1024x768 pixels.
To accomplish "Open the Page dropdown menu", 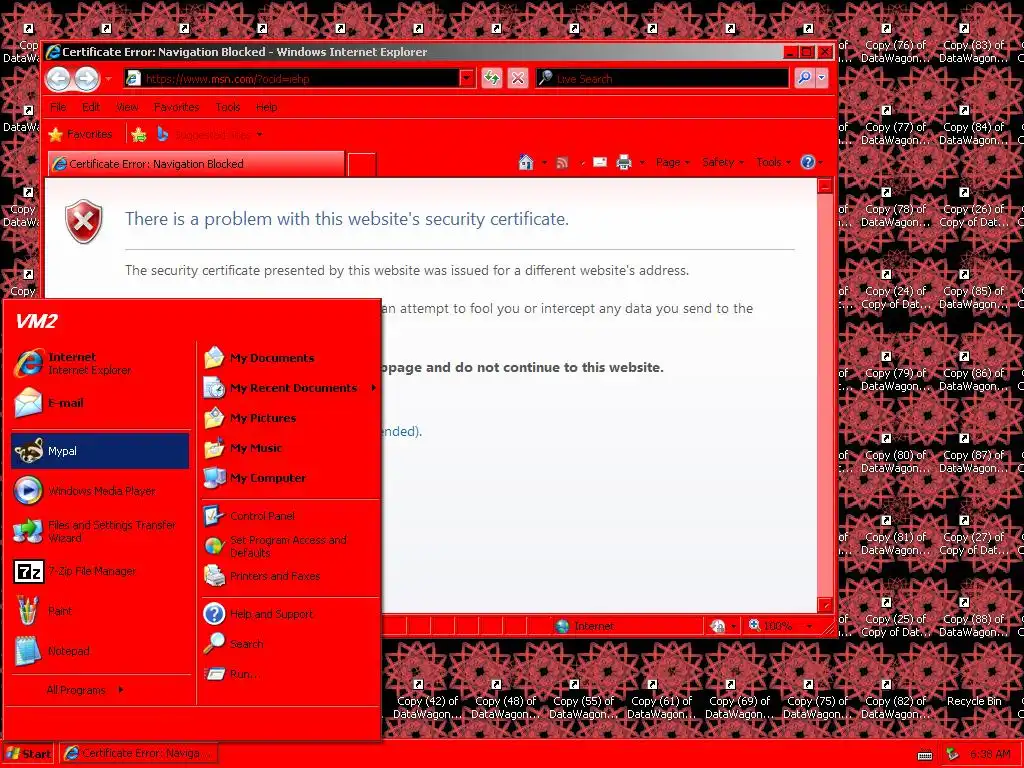I will (x=672, y=163).
